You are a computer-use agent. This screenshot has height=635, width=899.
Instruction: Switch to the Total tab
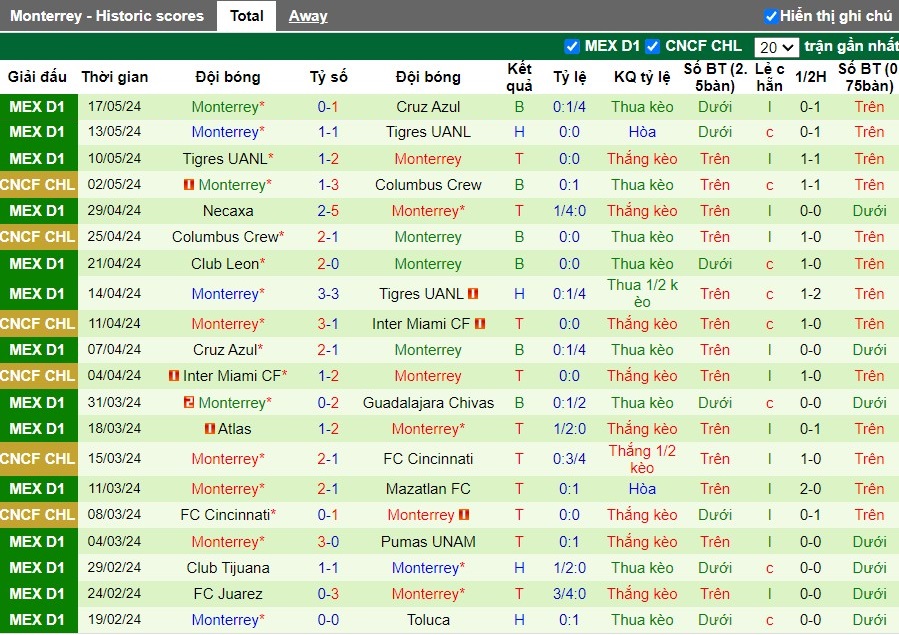tap(247, 16)
